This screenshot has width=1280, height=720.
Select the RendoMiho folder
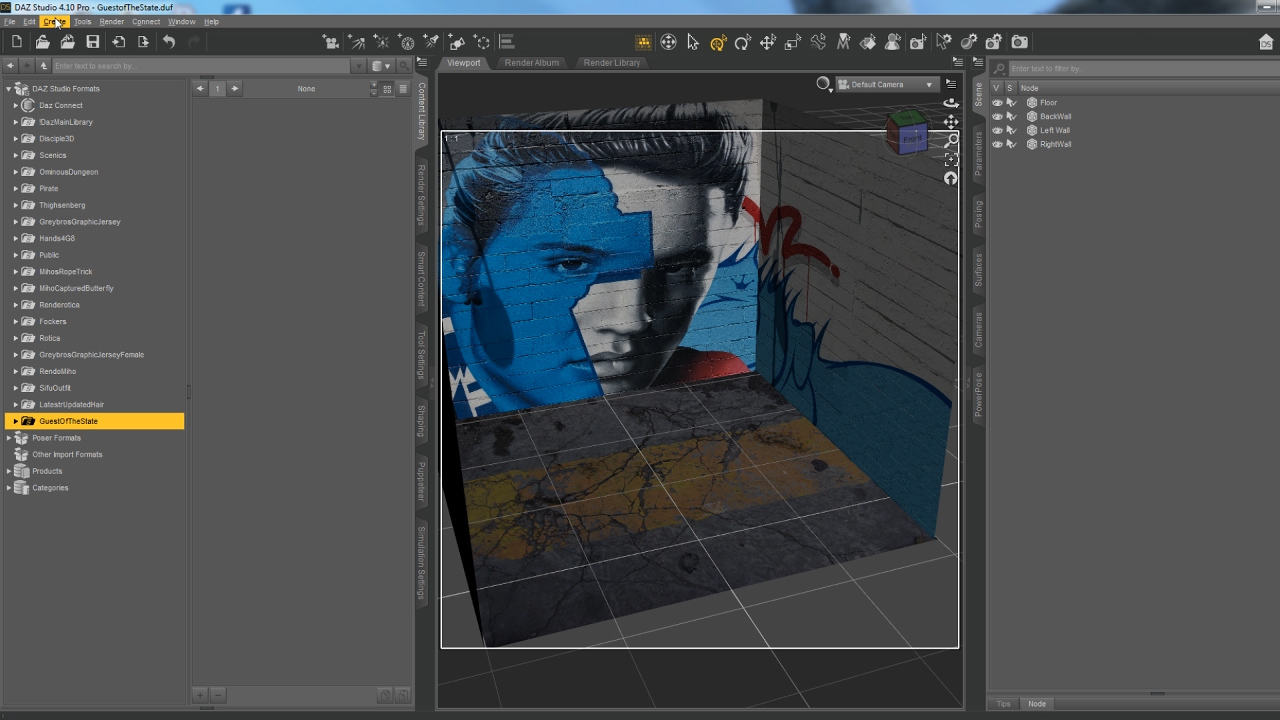57,371
